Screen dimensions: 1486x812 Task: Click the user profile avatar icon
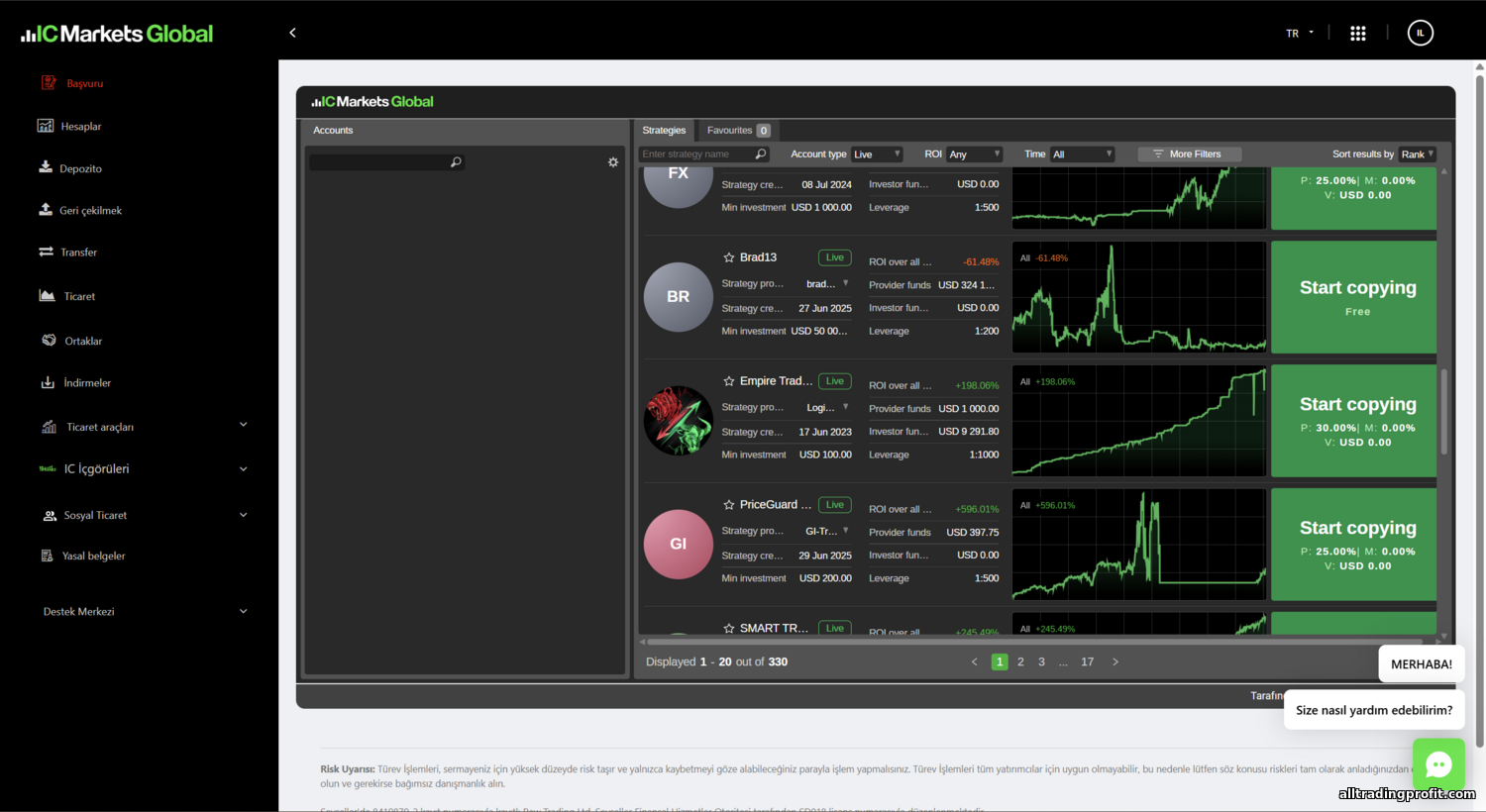(1420, 34)
